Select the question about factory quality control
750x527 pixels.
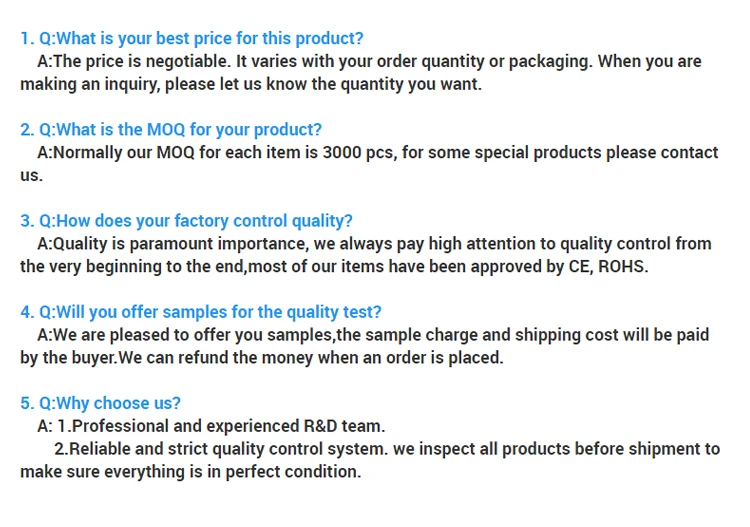pos(186,221)
